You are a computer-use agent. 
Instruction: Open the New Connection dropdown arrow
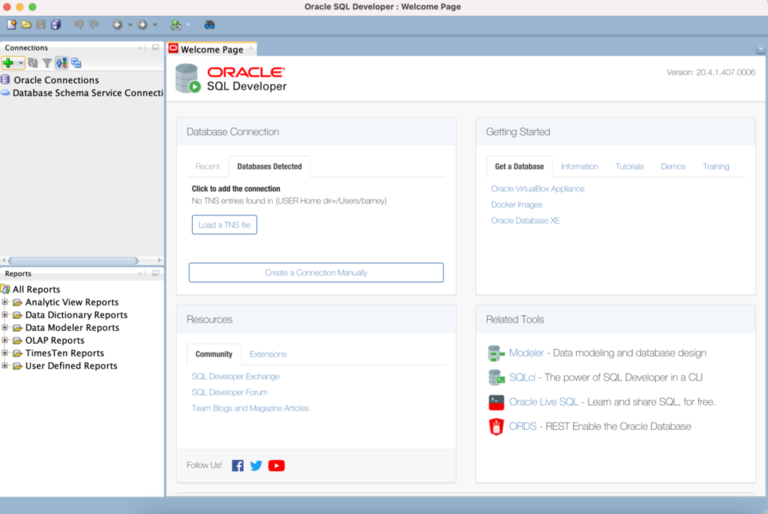[x=21, y=63]
